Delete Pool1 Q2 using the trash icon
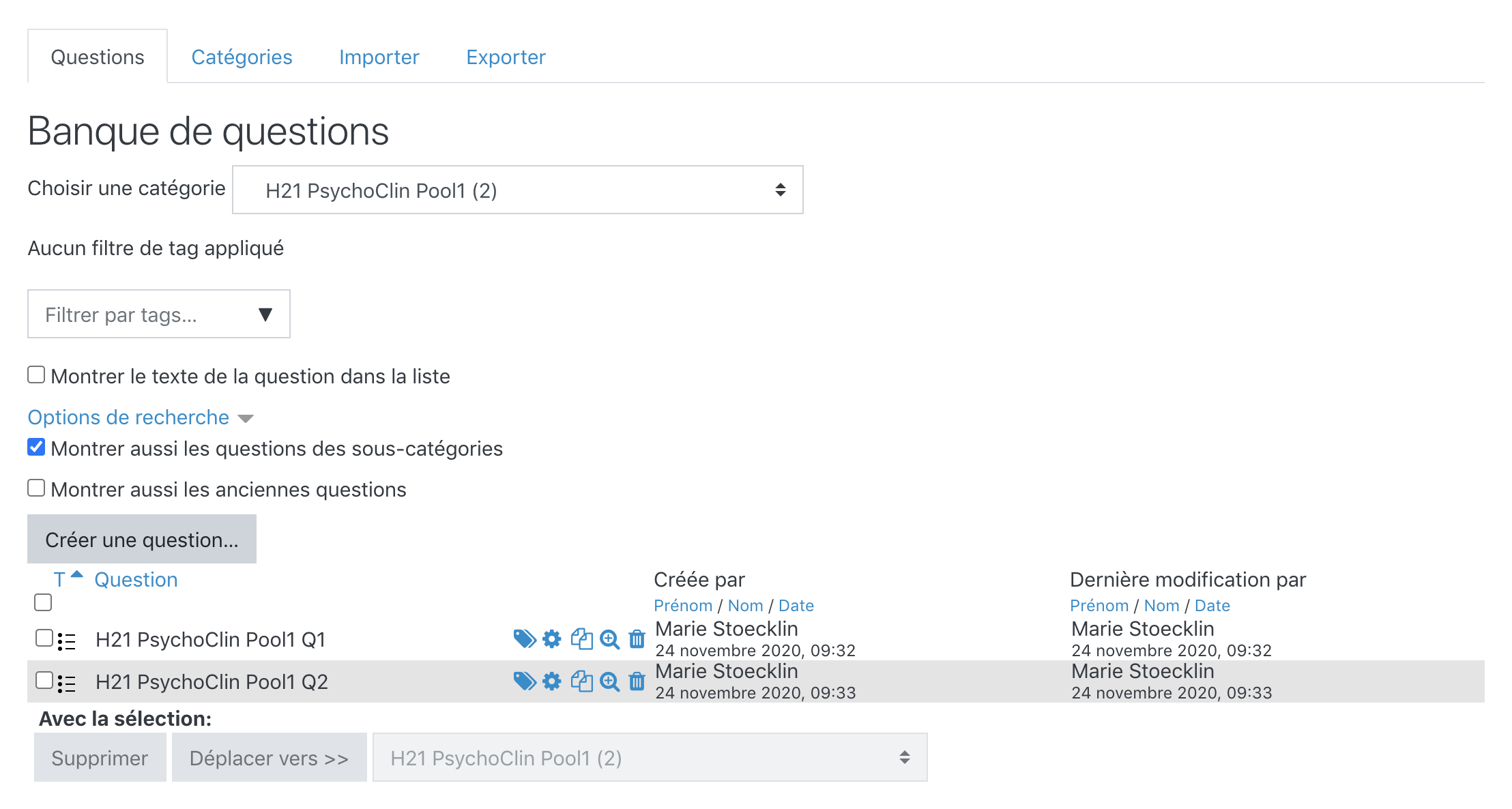Image resolution: width=1512 pixels, height=809 pixels. [637, 681]
